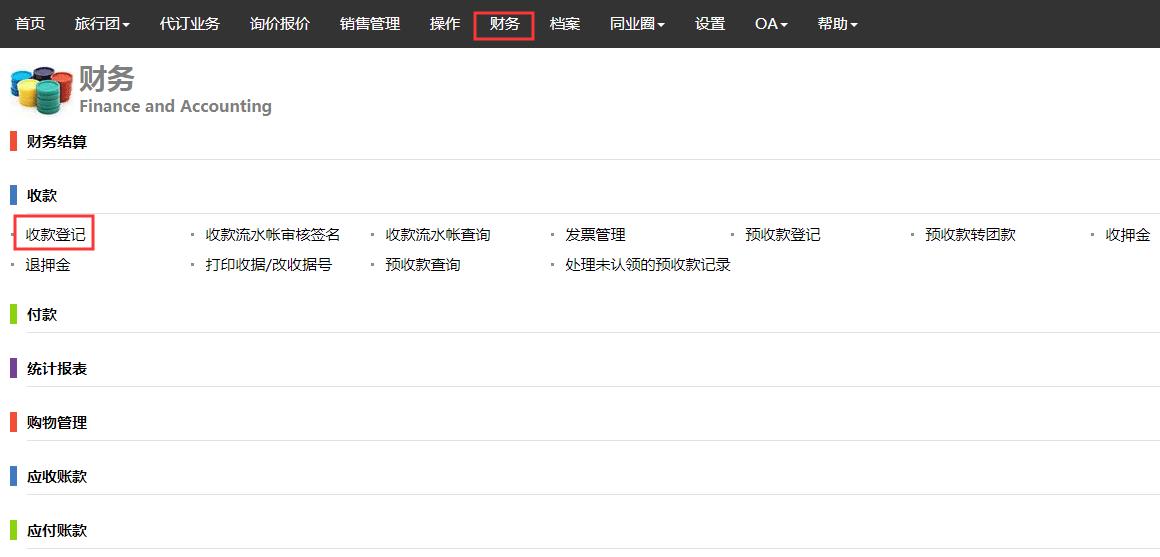Go to 首页 in the navigation bar
This screenshot has width=1160, height=557.
pyautogui.click(x=30, y=24)
